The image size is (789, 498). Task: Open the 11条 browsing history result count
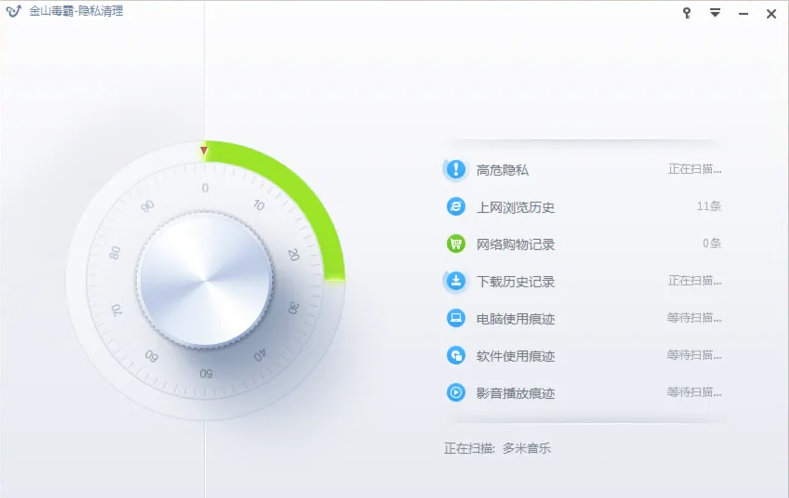(709, 207)
